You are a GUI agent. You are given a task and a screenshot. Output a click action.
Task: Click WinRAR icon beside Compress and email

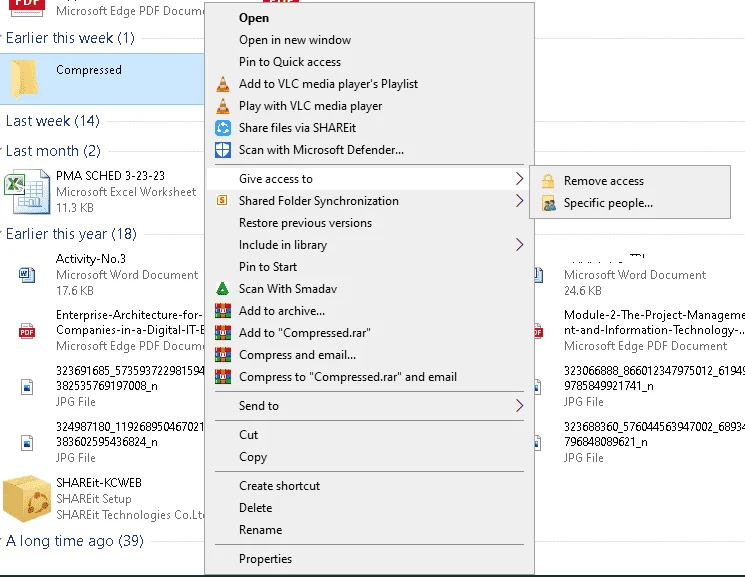222,355
